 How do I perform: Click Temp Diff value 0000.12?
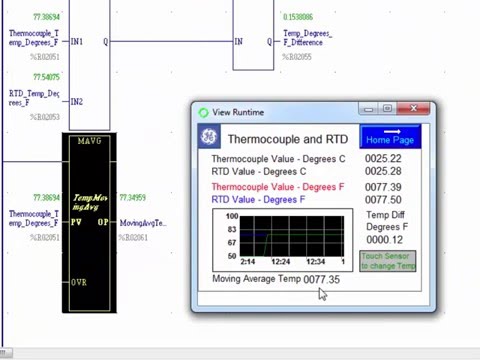384,240
